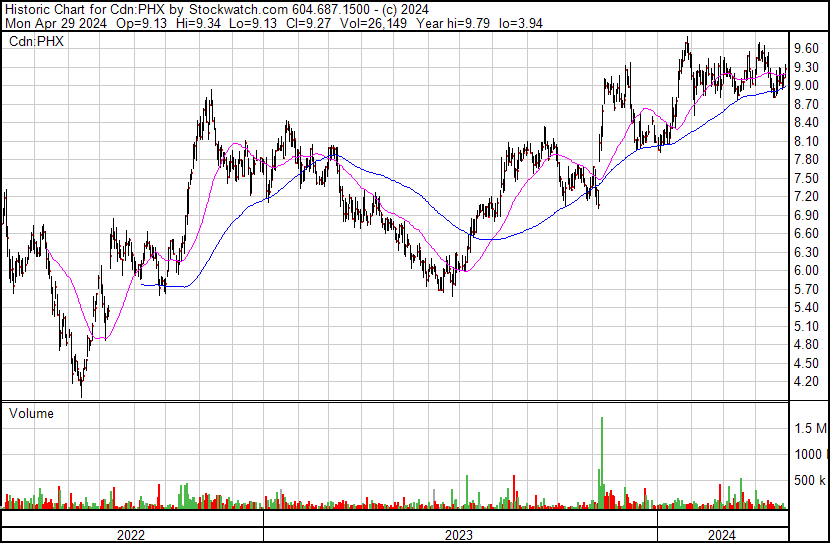
Task: Click the 1000 volume axis label
Action: [808, 454]
